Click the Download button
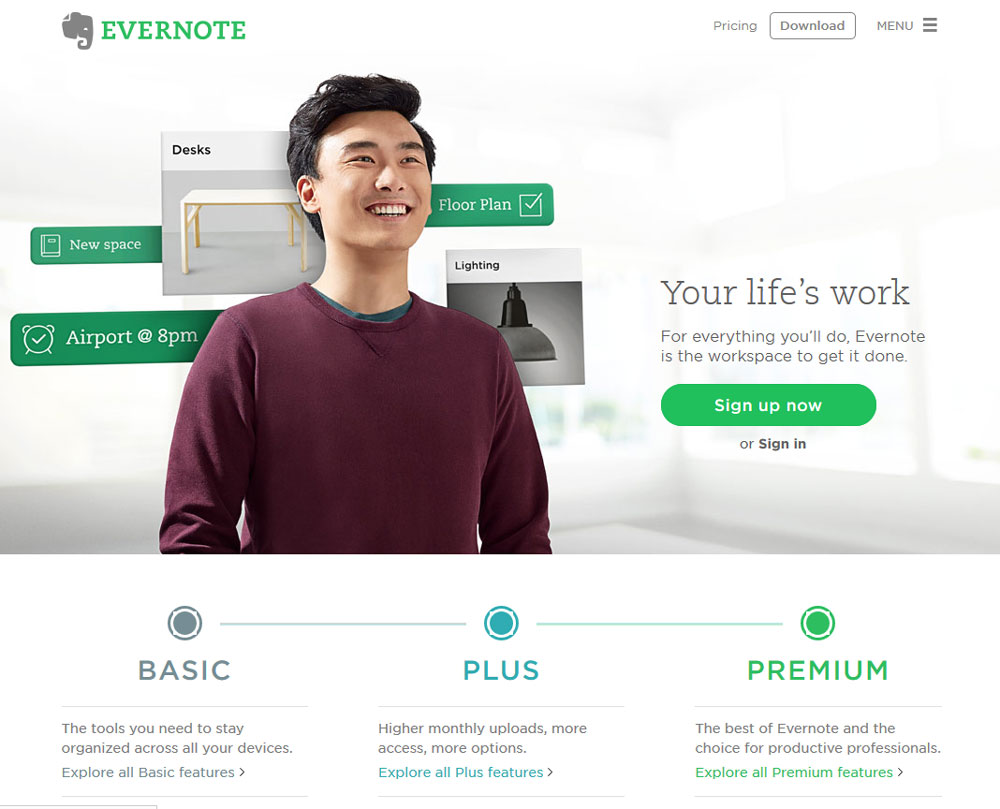Viewport: 1000px width, 809px height. point(812,26)
